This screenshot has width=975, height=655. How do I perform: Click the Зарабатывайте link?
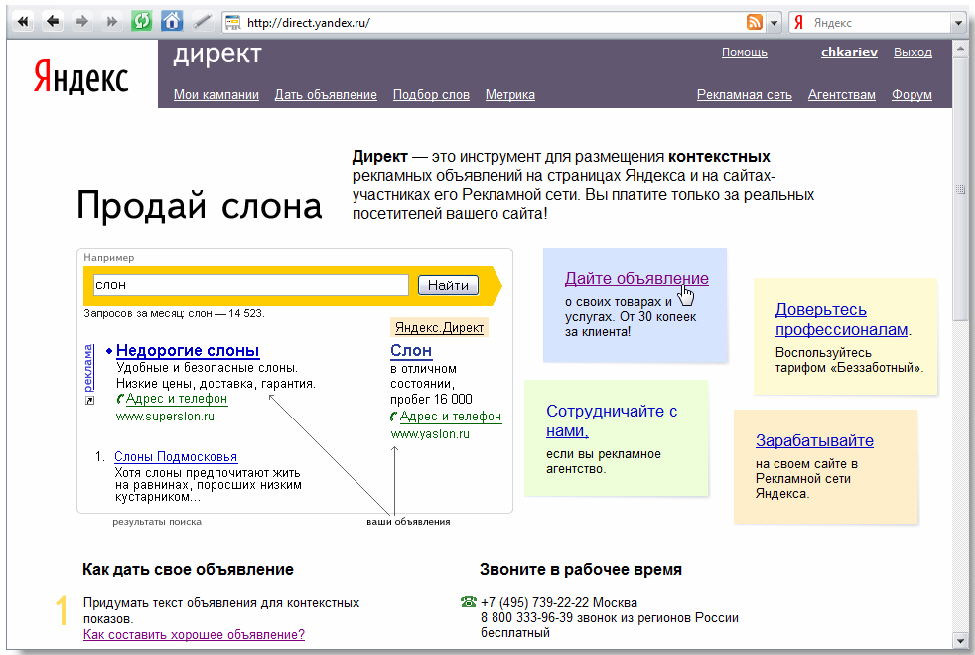815,440
